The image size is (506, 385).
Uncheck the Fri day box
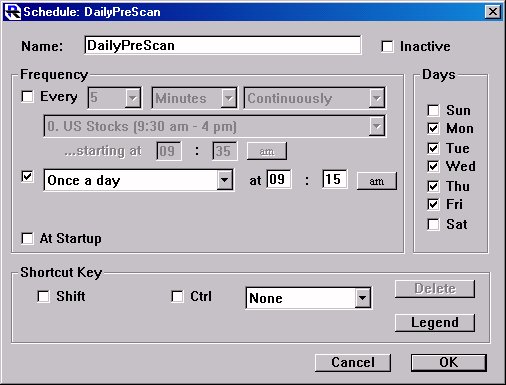(x=433, y=204)
